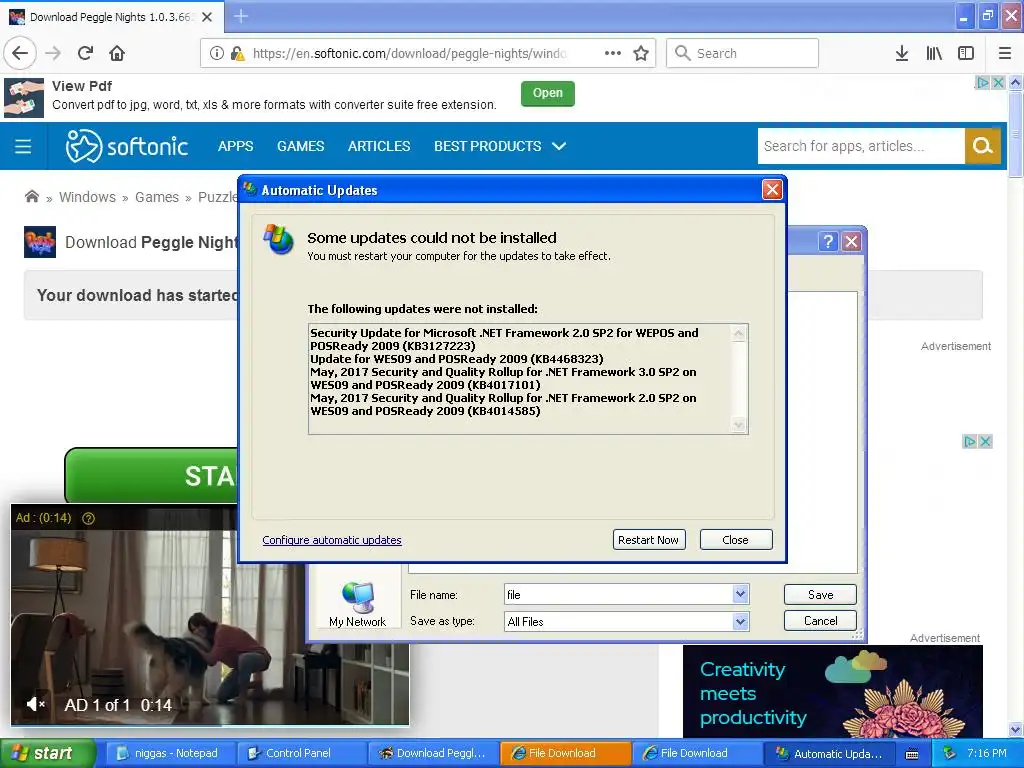Click Restart Now in Automatic Updates
The image size is (1024, 768).
click(x=648, y=539)
